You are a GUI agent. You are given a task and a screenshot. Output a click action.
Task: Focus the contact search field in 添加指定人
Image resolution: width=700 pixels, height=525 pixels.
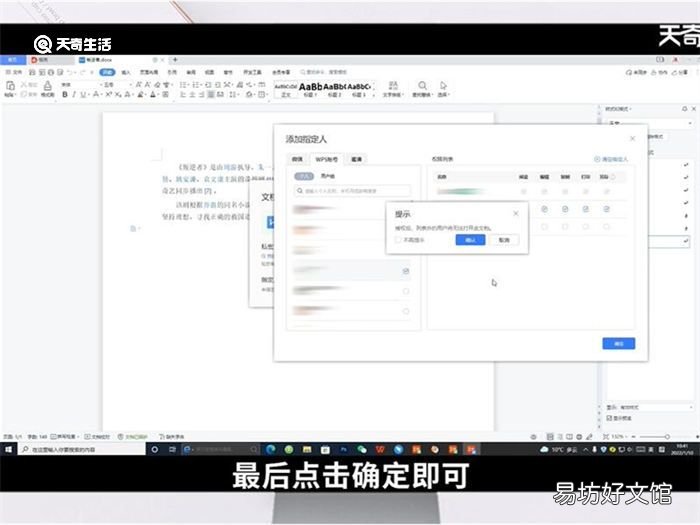coord(352,191)
